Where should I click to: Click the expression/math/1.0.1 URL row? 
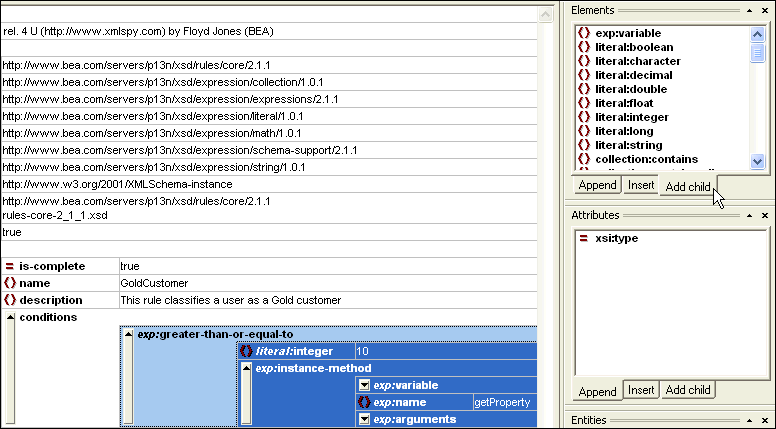tap(269, 133)
